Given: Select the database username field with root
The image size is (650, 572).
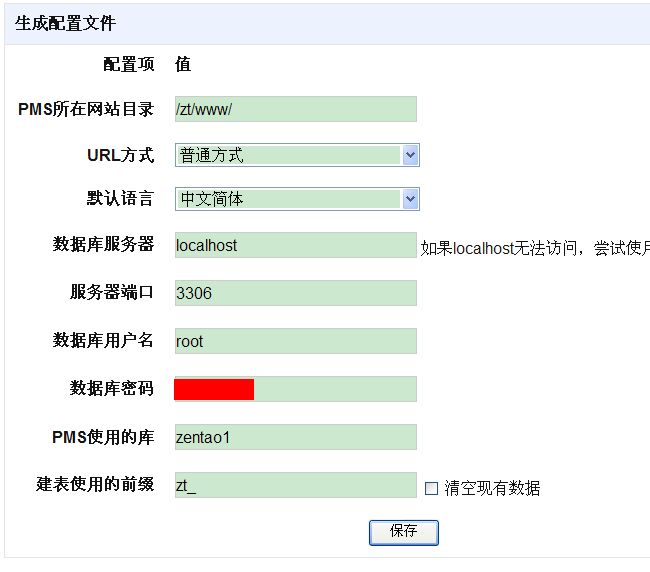Looking at the screenshot, I should pyautogui.click(x=295, y=341).
